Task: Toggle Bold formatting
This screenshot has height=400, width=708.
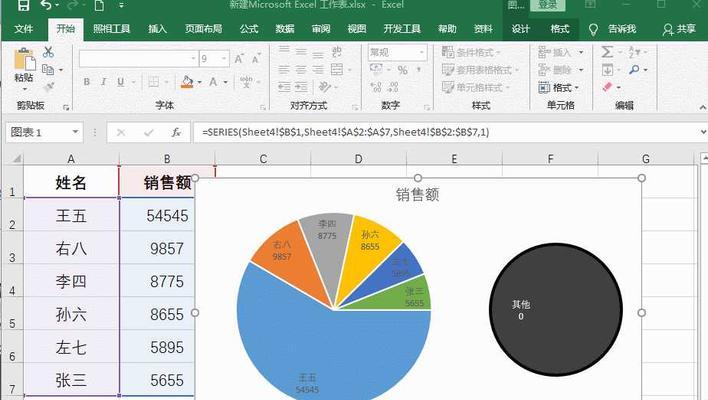Action: (87, 82)
